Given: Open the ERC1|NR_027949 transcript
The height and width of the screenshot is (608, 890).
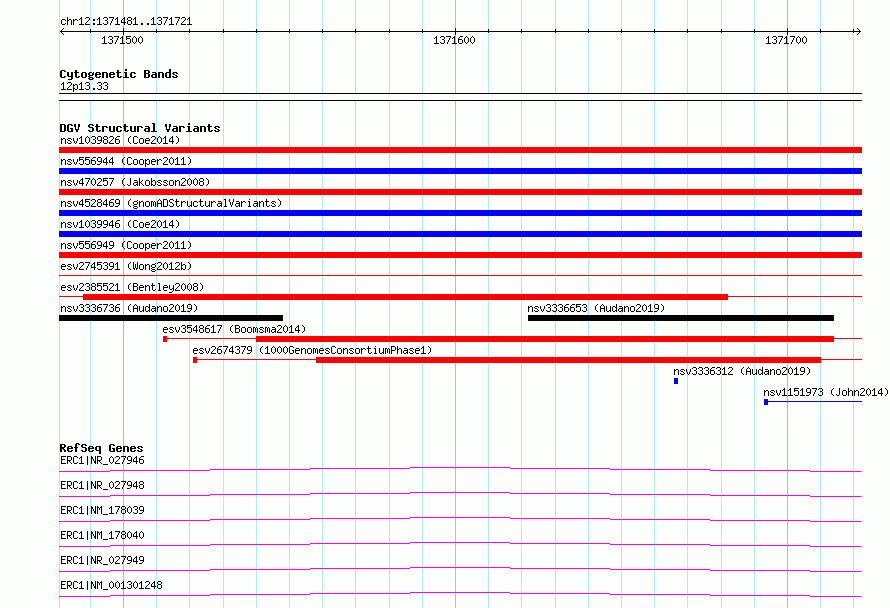Looking at the screenshot, I should [102, 560].
